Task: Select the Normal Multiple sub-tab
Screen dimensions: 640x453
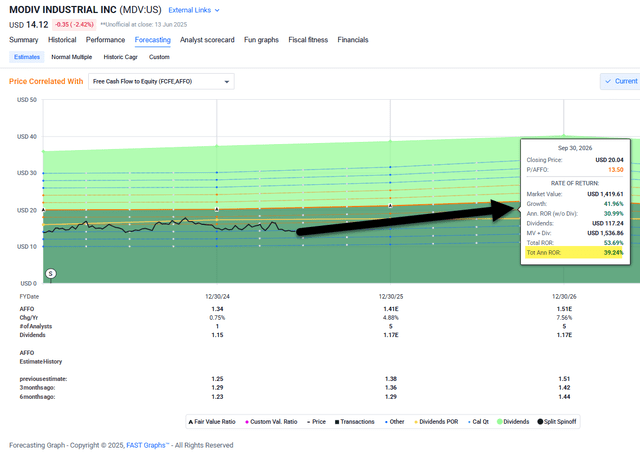Action: pos(71,57)
